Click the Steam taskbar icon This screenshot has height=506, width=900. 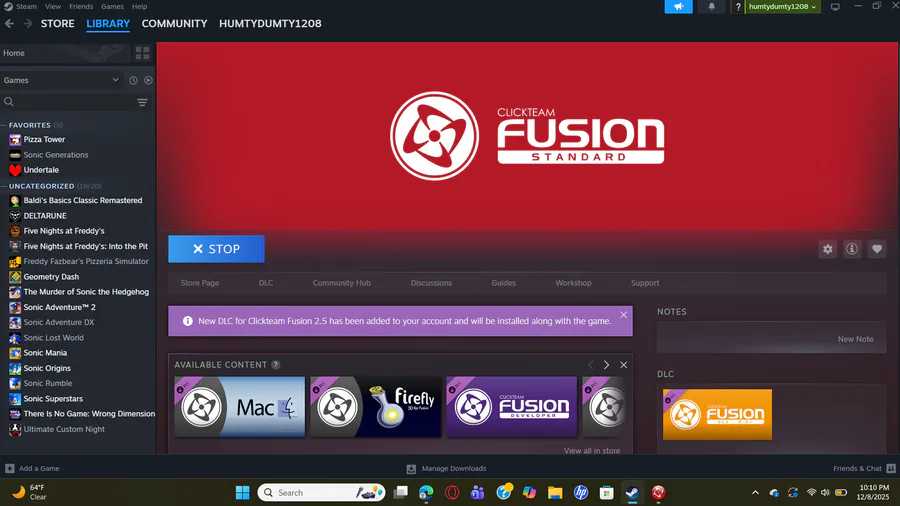pos(632,492)
